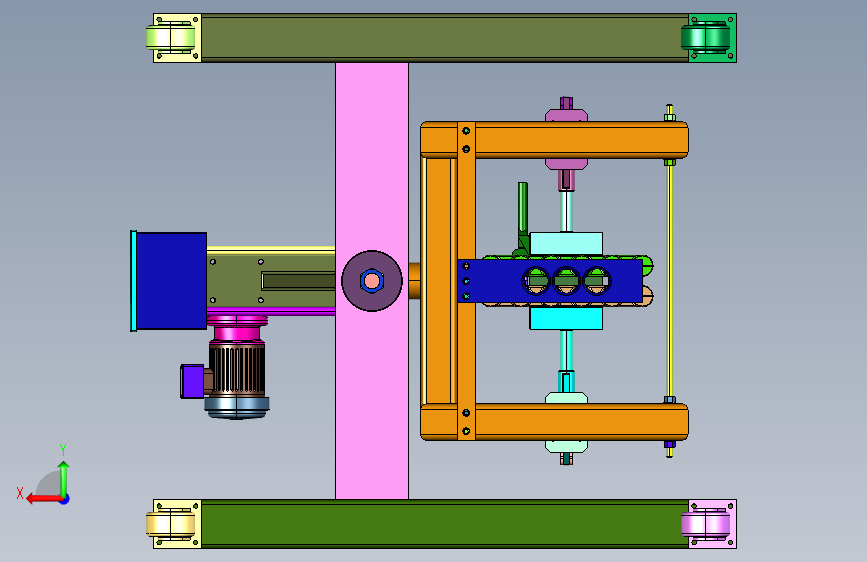Image resolution: width=867 pixels, height=562 pixels.
Task: Select the purple circular disk
Action: pos(372,281)
